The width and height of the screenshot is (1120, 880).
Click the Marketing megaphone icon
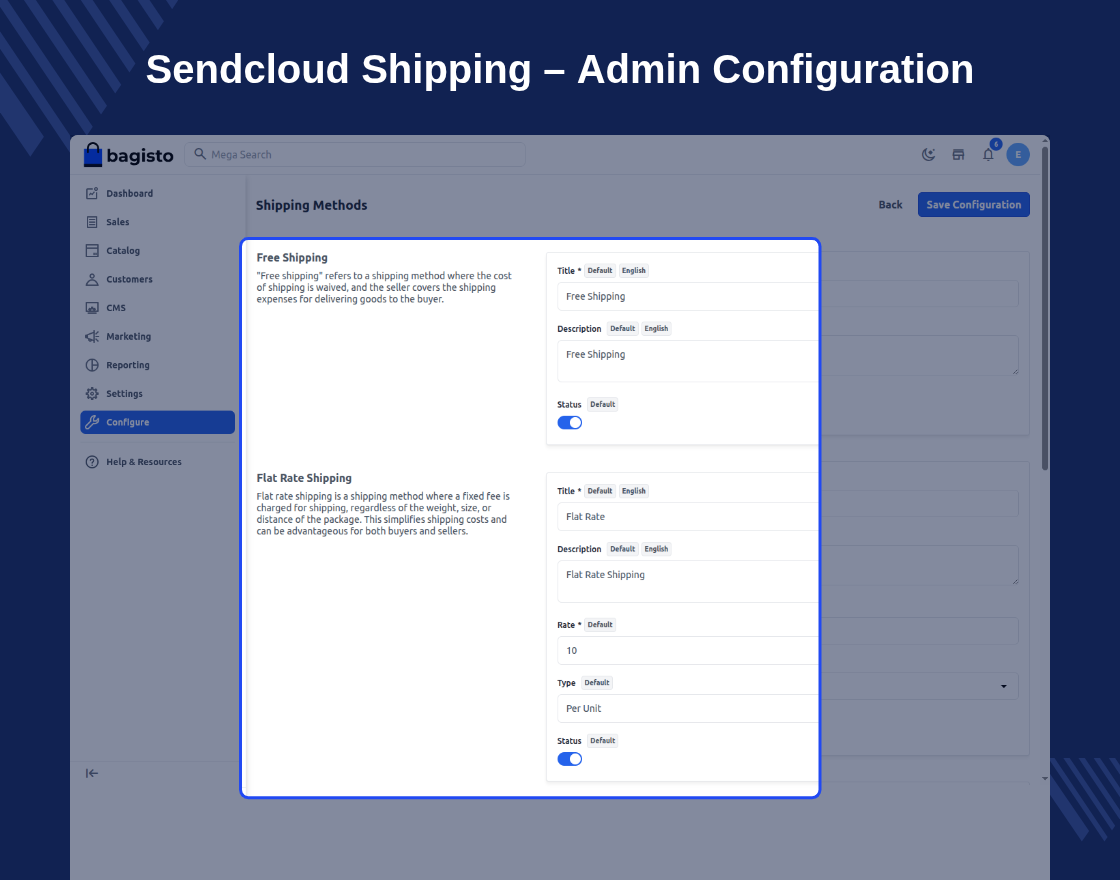tap(92, 336)
